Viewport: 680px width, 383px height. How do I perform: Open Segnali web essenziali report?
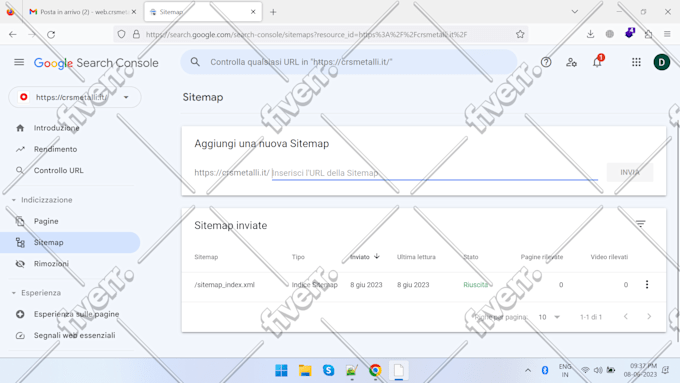[75, 335]
